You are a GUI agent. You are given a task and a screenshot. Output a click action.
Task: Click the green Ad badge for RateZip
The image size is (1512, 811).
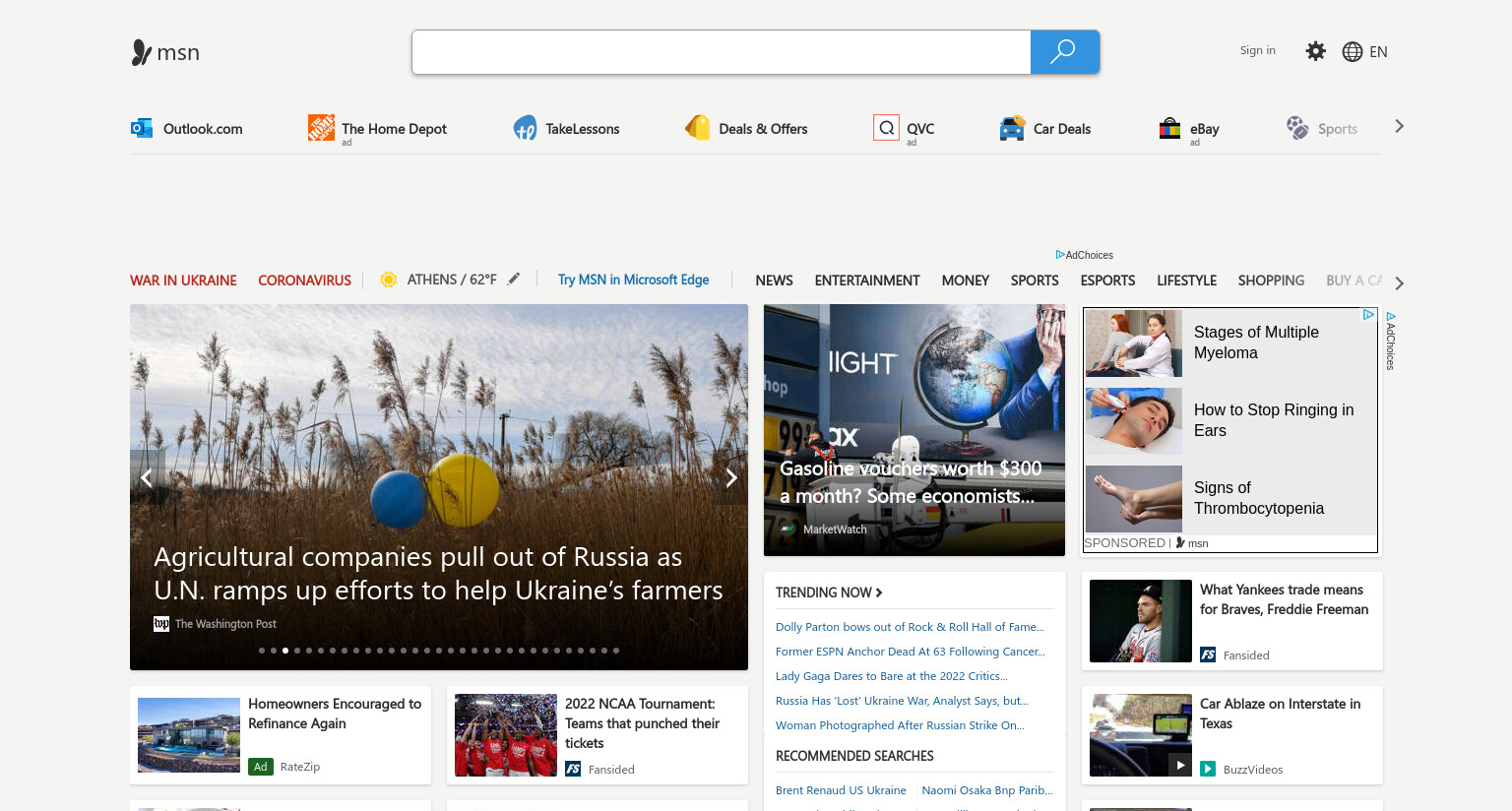click(x=260, y=767)
